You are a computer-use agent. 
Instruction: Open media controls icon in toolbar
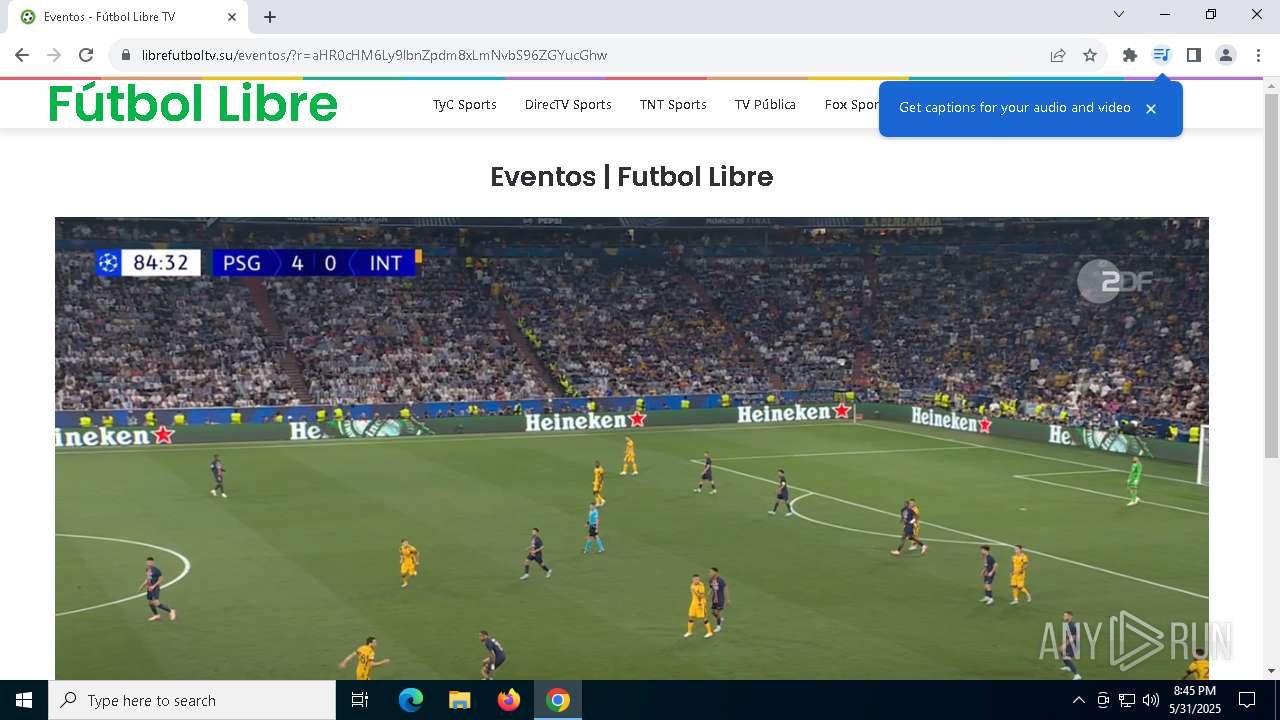pyautogui.click(x=1161, y=55)
